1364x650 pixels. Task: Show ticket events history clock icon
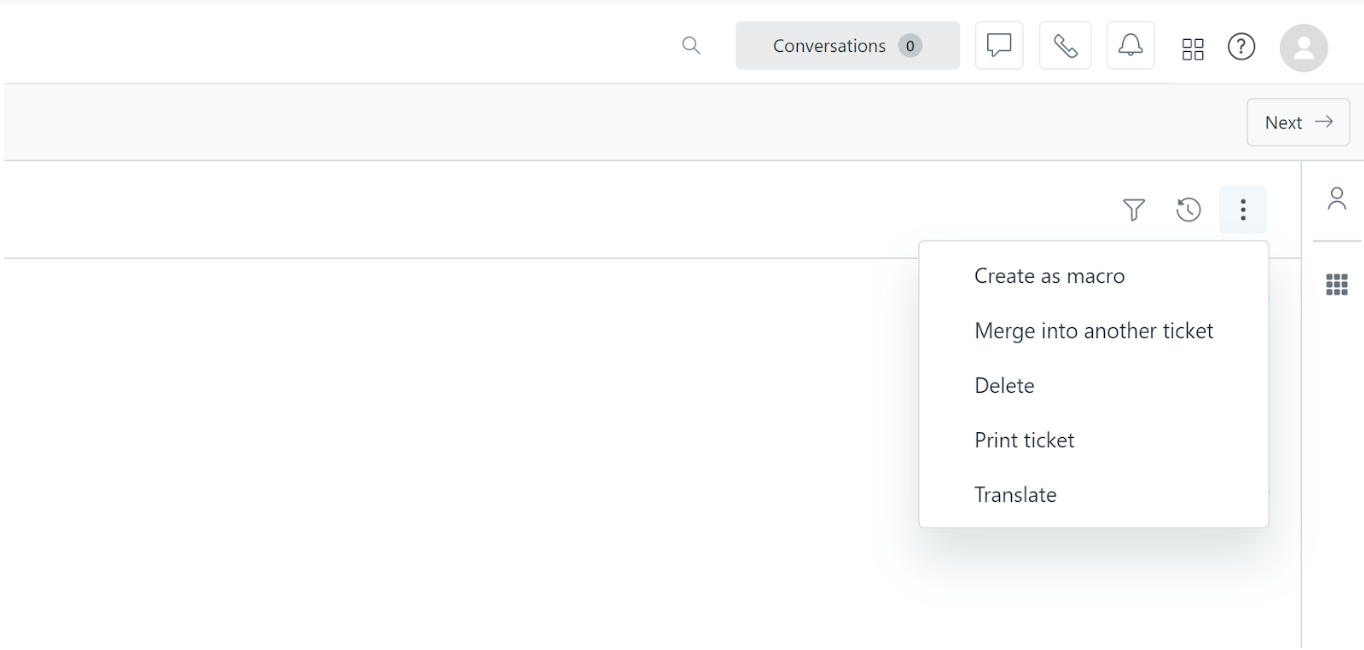tap(1188, 210)
